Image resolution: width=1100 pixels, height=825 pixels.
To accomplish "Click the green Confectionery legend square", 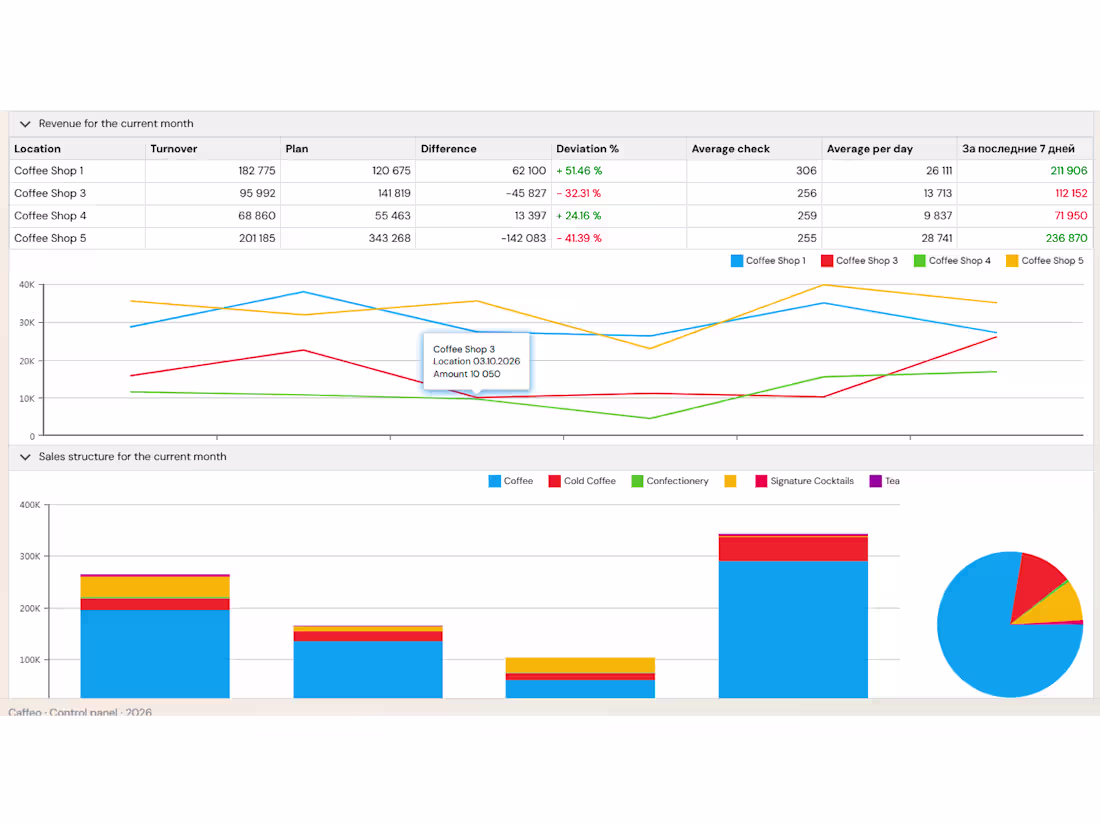I will (x=637, y=481).
